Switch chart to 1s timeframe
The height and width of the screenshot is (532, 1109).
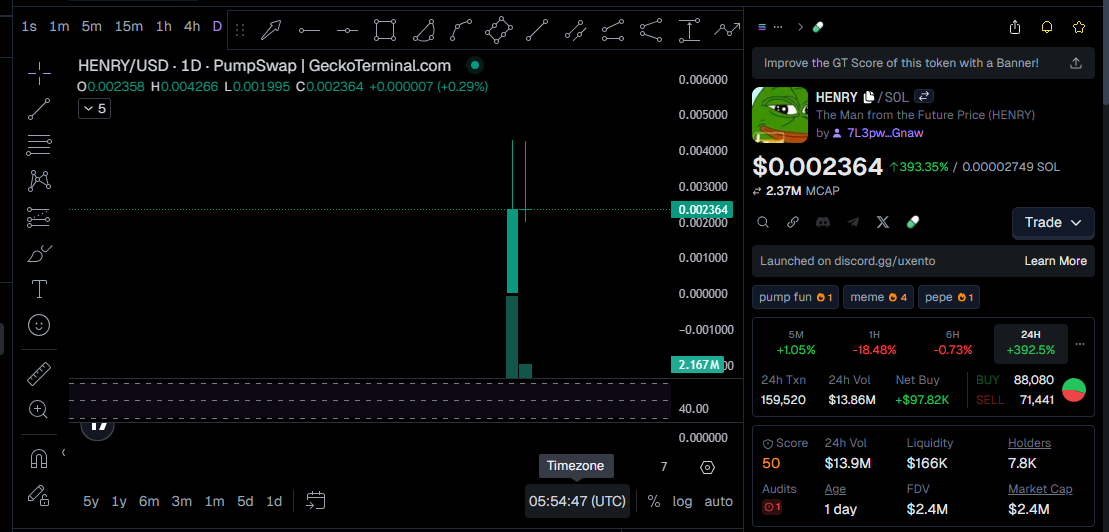click(29, 27)
